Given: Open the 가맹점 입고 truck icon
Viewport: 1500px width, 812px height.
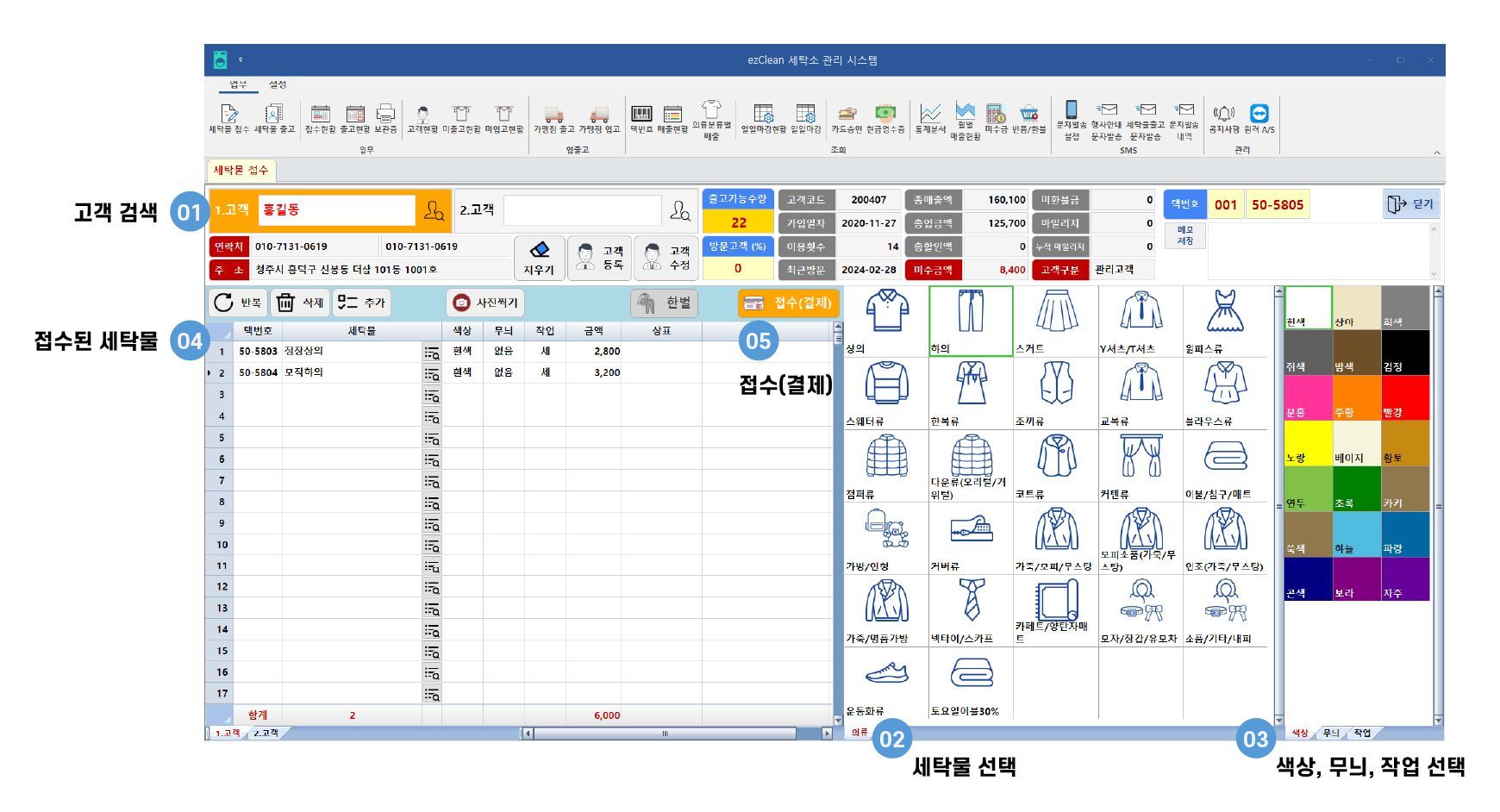Looking at the screenshot, I should [599, 119].
